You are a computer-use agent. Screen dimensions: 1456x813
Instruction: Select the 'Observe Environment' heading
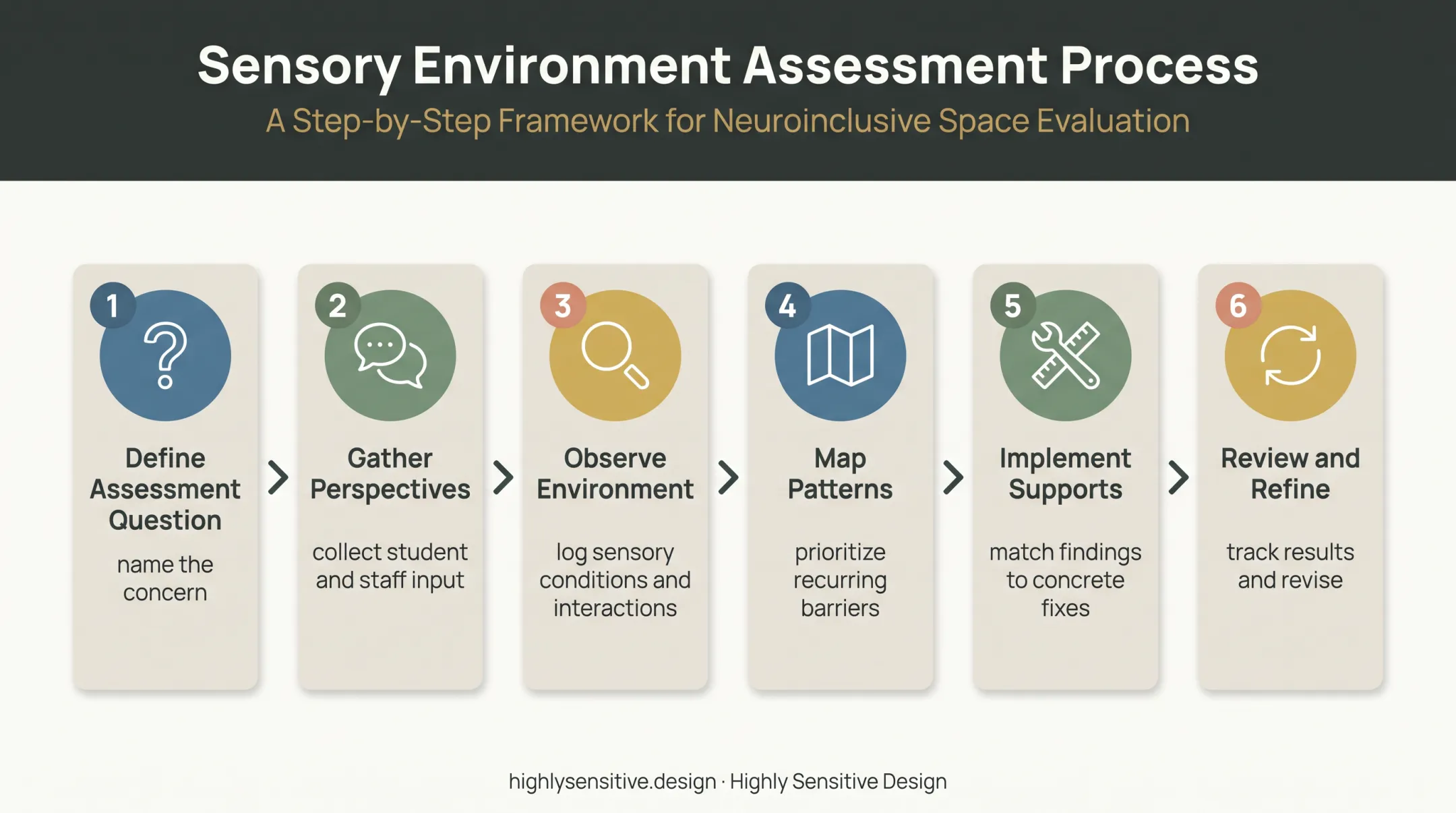click(x=615, y=474)
